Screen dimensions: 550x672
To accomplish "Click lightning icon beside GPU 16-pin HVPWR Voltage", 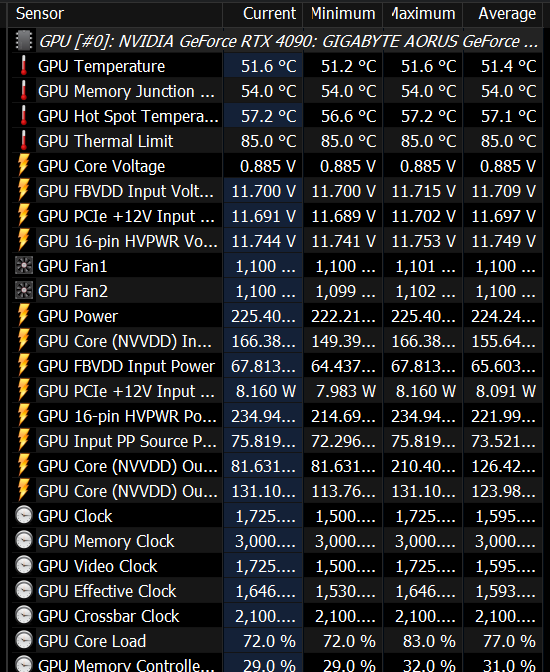I will (x=24, y=241).
